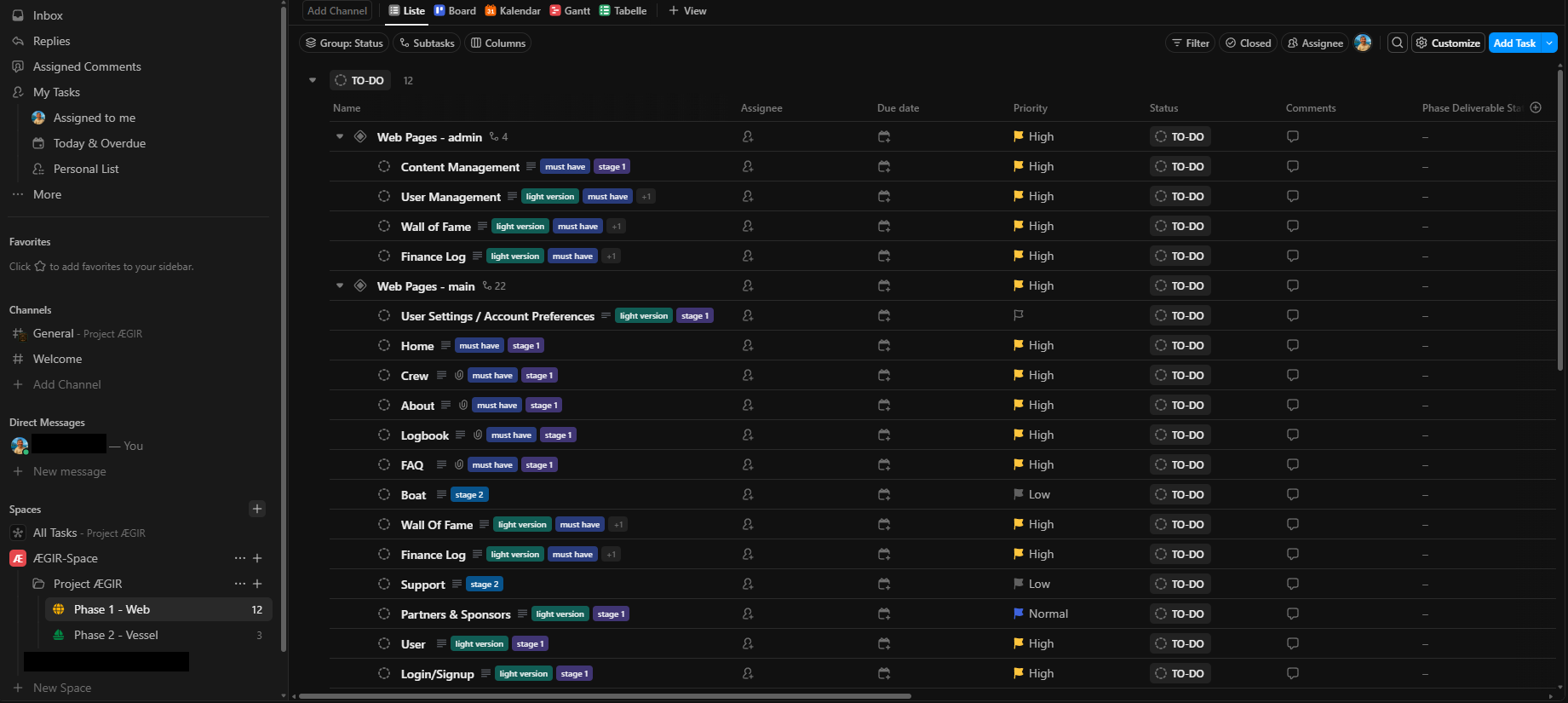Switch to the Board view tab
Image resolution: width=1568 pixels, height=703 pixels.
455,10
